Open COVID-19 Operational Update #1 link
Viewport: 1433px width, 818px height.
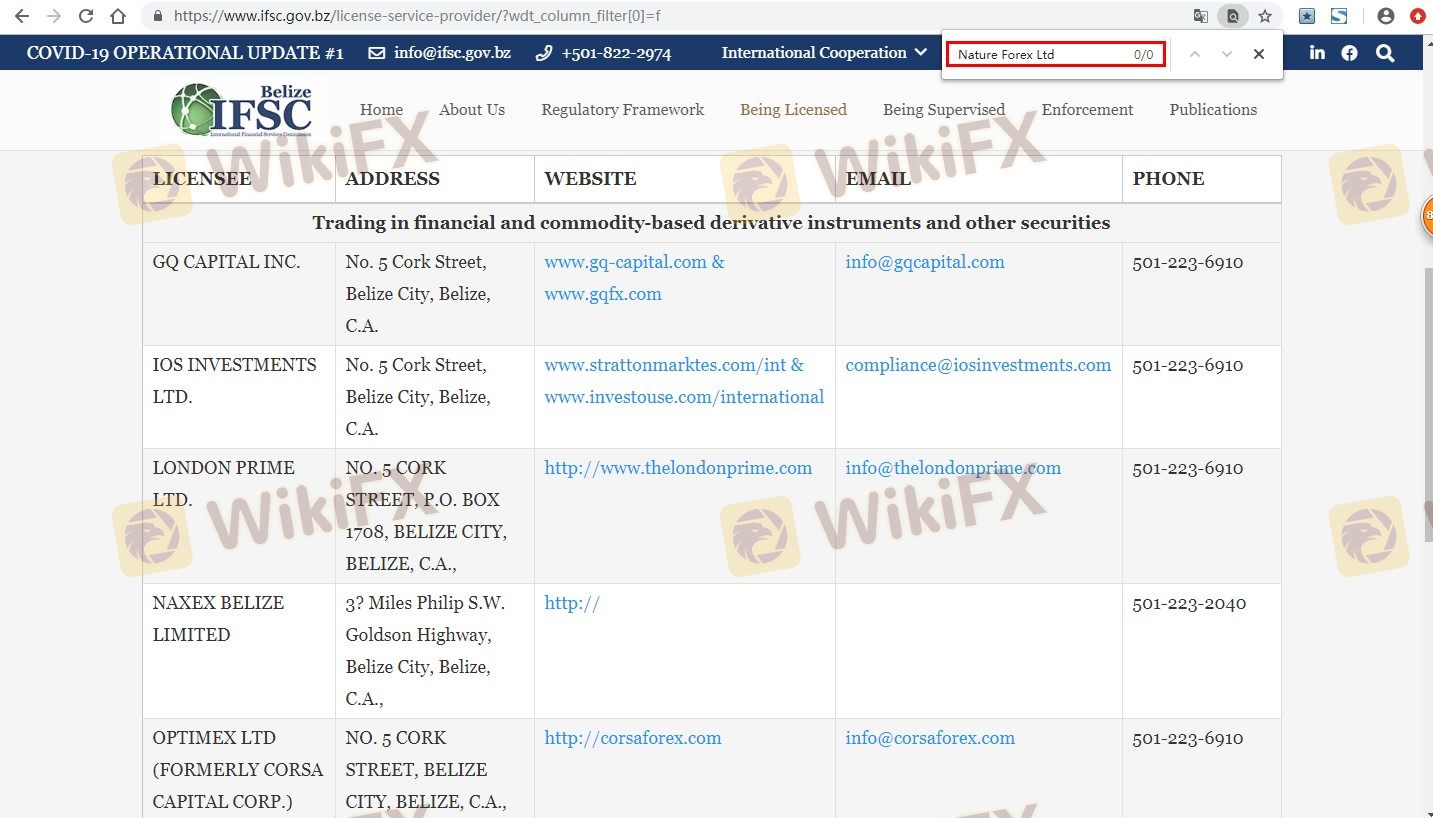click(x=185, y=53)
